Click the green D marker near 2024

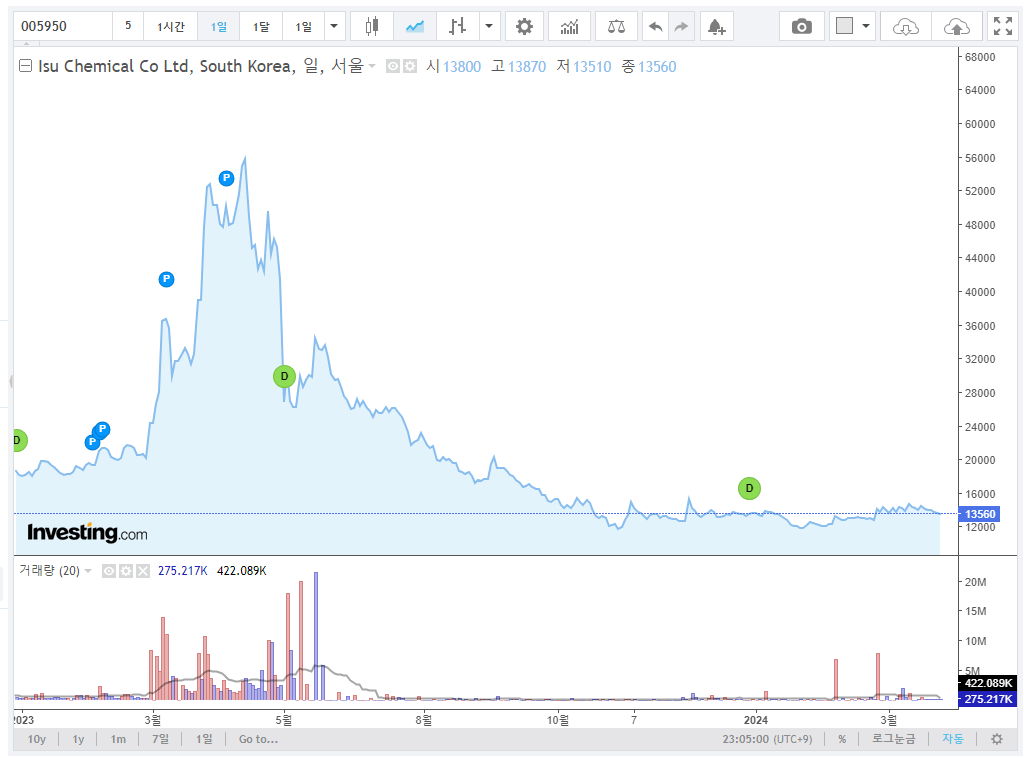click(x=749, y=488)
